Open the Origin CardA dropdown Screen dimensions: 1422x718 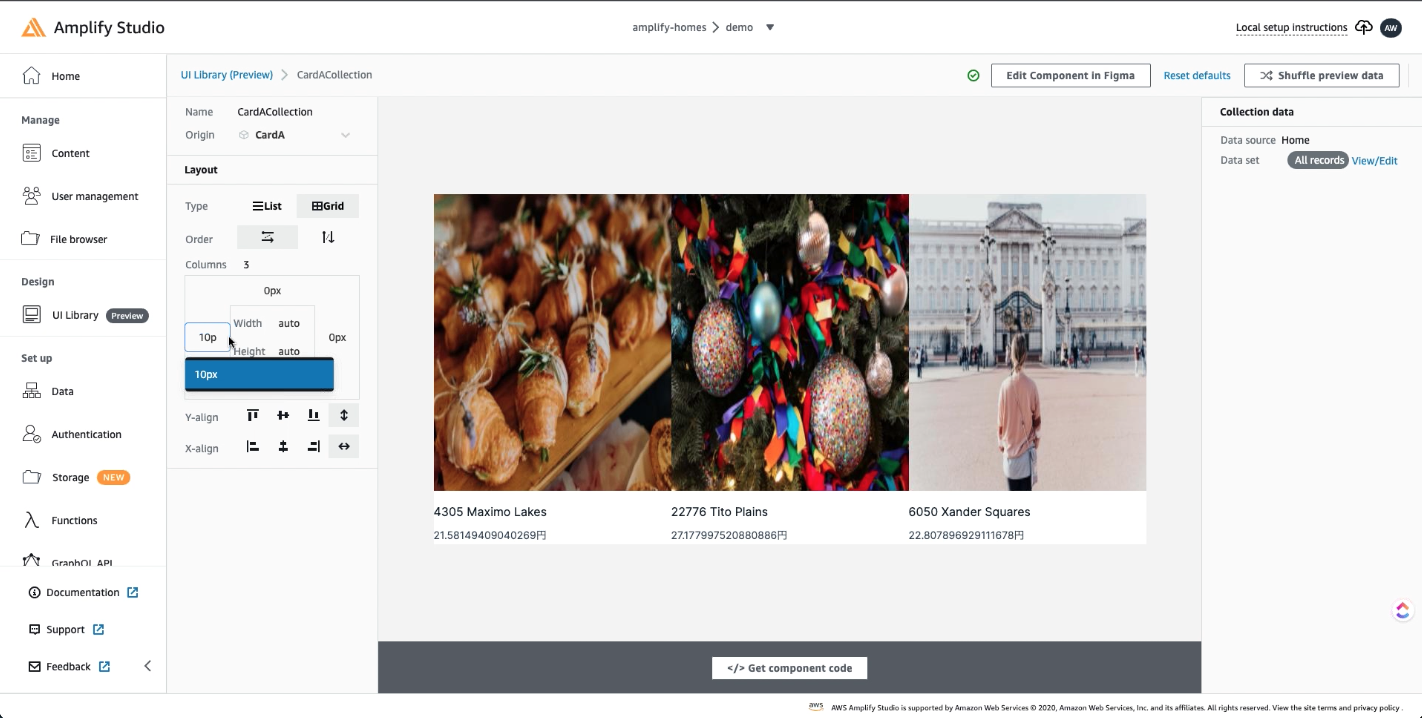(x=295, y=135)
